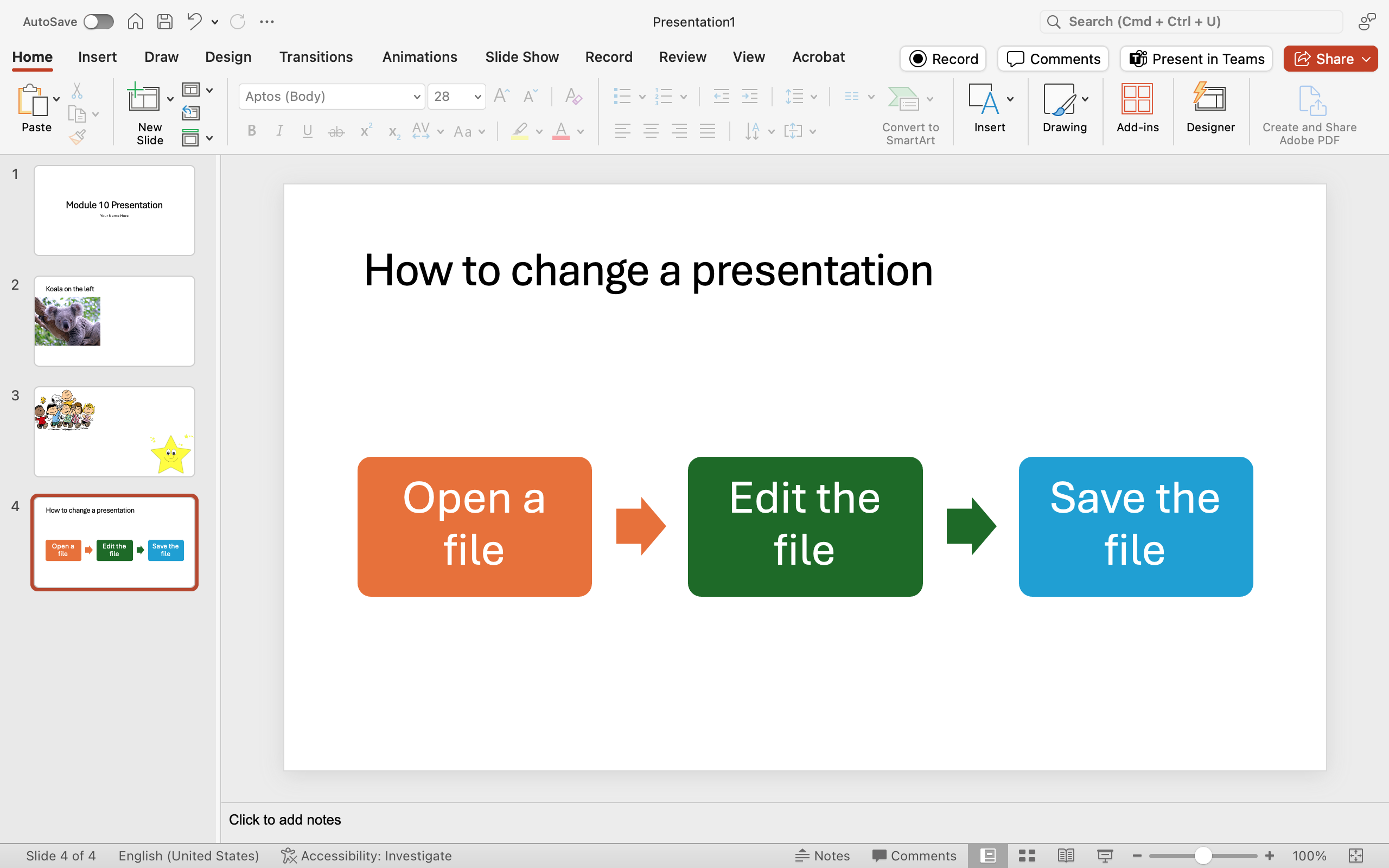Click Accessibility: Investigate in status bar
This screenshot has width=1389, height=868.
[x=366, y=856]
